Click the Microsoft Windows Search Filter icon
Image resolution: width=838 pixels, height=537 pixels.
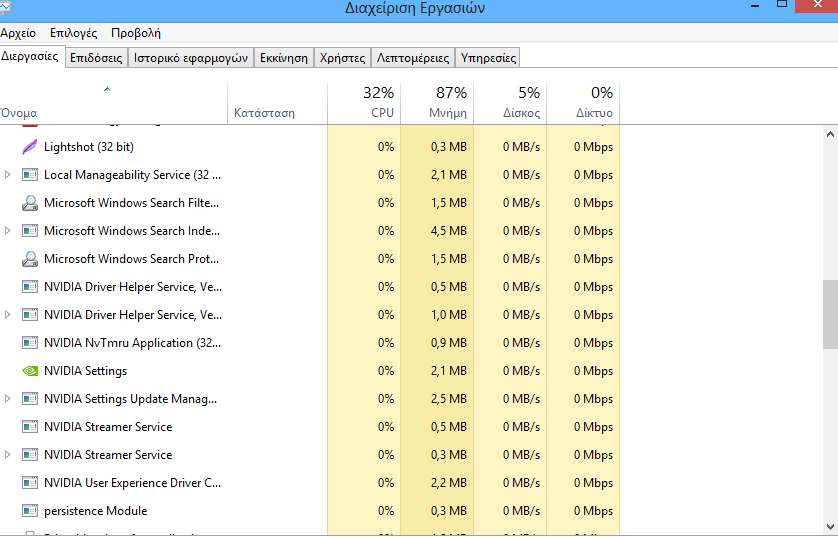click(x=29, y=203)
